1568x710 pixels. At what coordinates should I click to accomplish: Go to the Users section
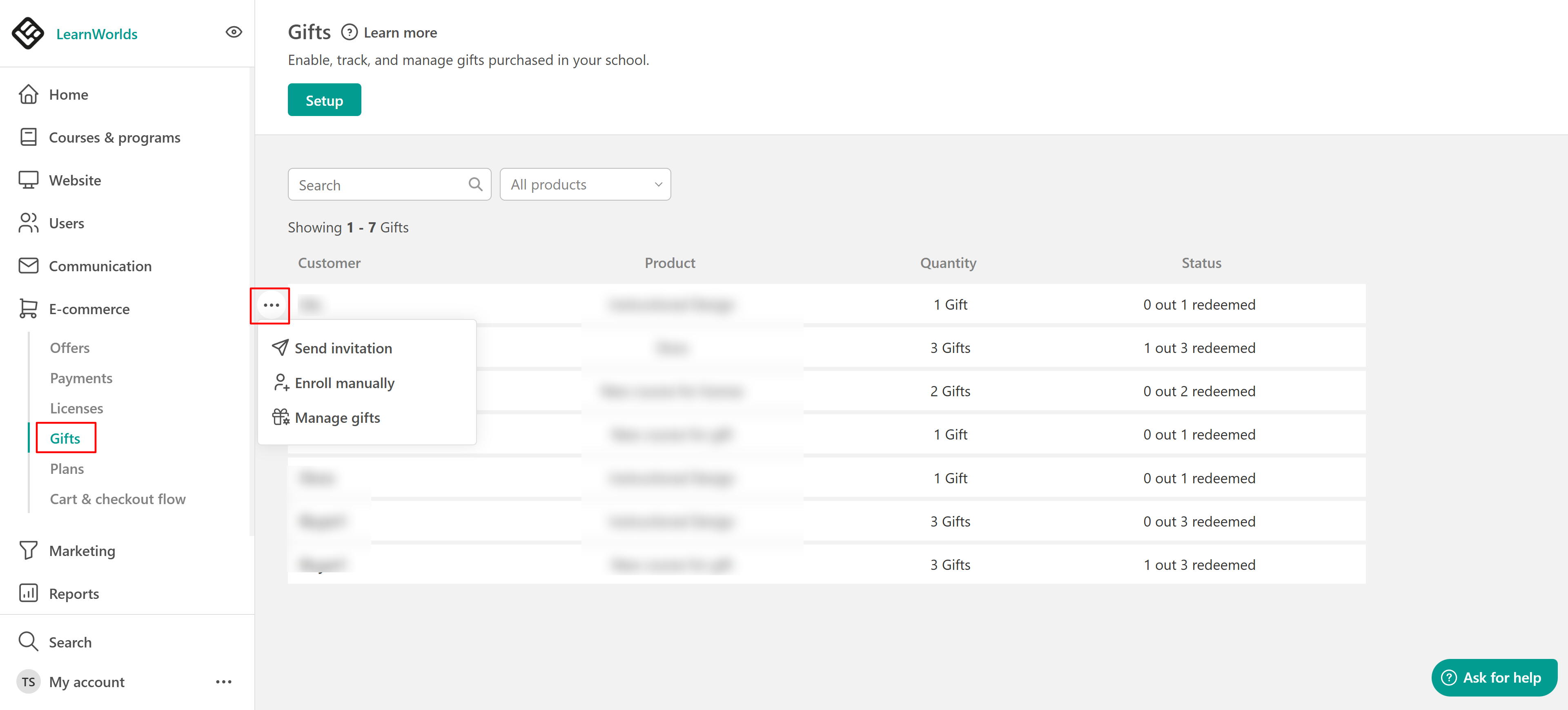tap(66, 223)
